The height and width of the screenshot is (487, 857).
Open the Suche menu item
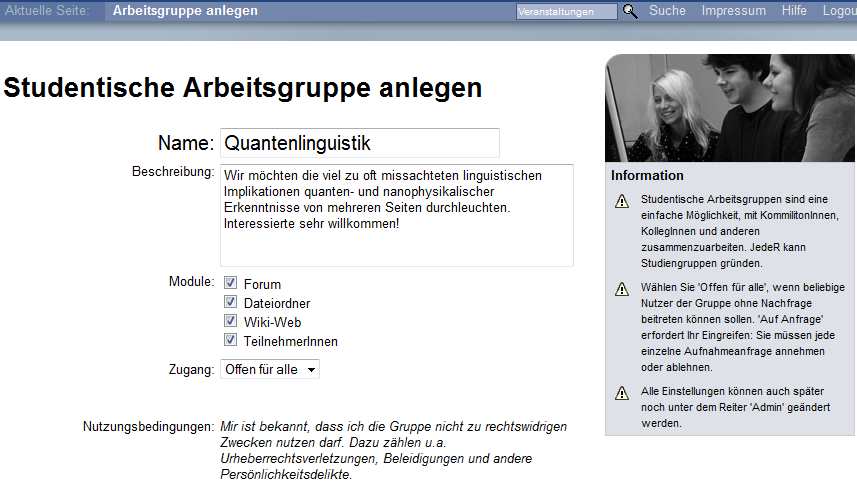(x=667, y=10)
